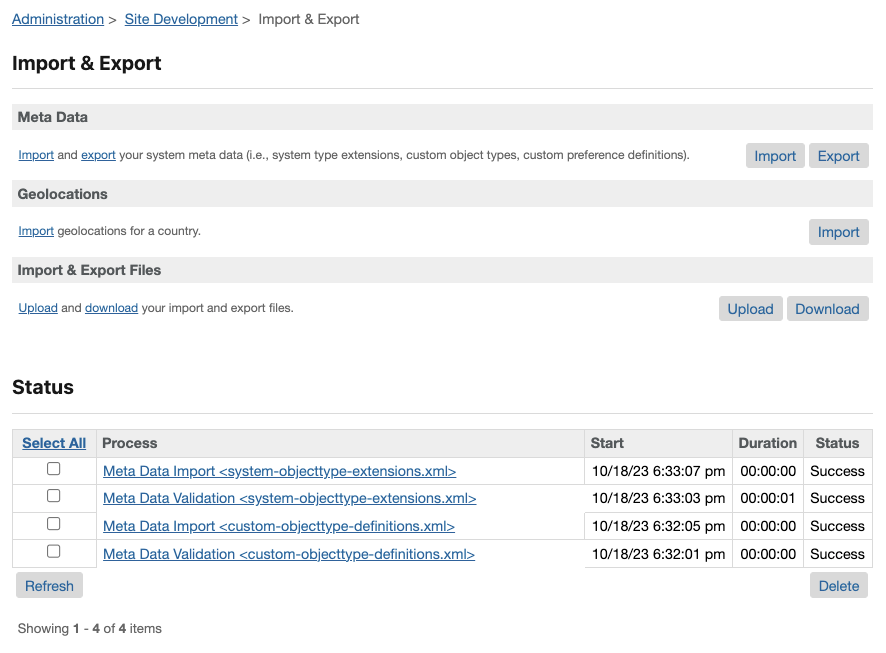Check the box for the custom-objecttype-definitions import row
This screenshot has height=653, width=886.
click(x=54, y=523)
